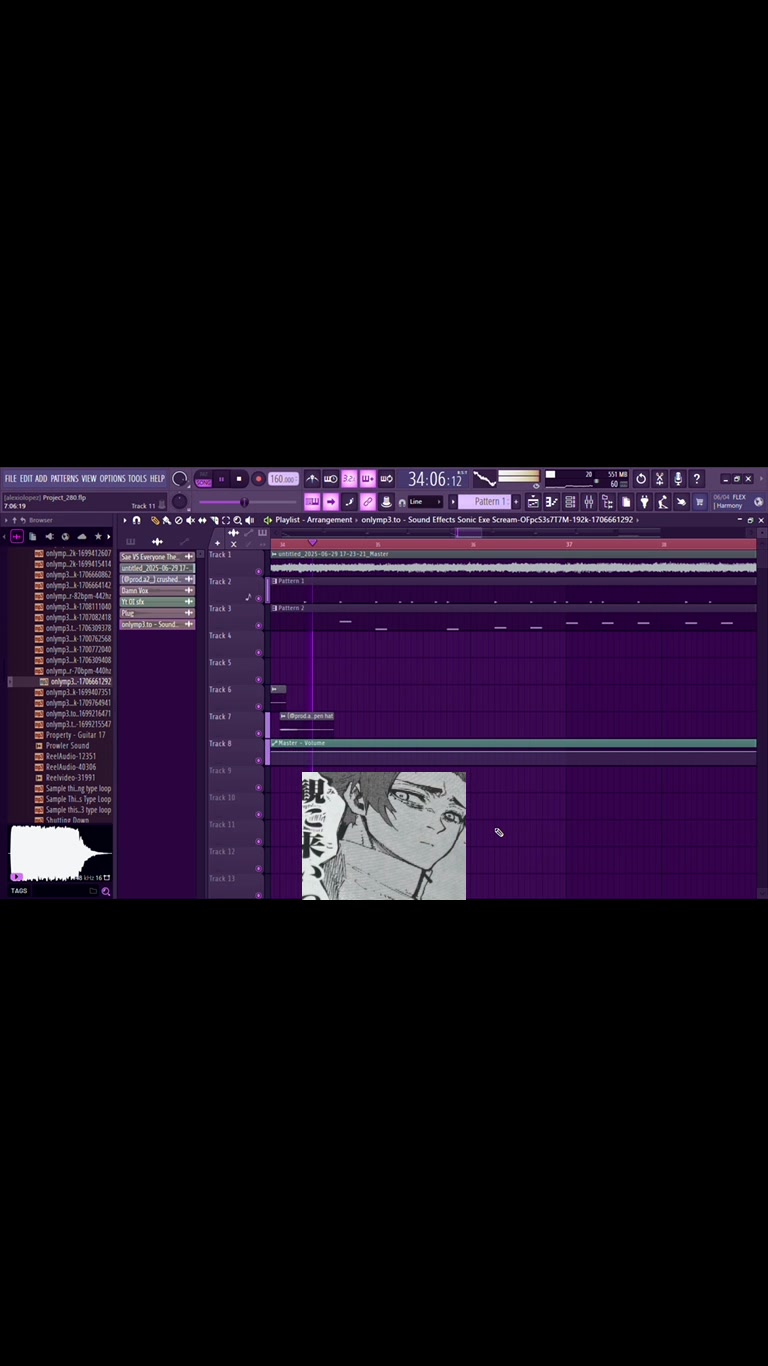Click the song position slider handle
768x1366 pixels.
244,502
